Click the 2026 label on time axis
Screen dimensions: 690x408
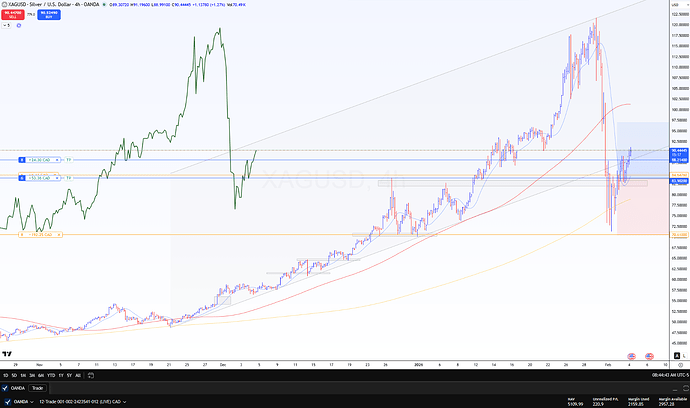[x=418, y=365]
